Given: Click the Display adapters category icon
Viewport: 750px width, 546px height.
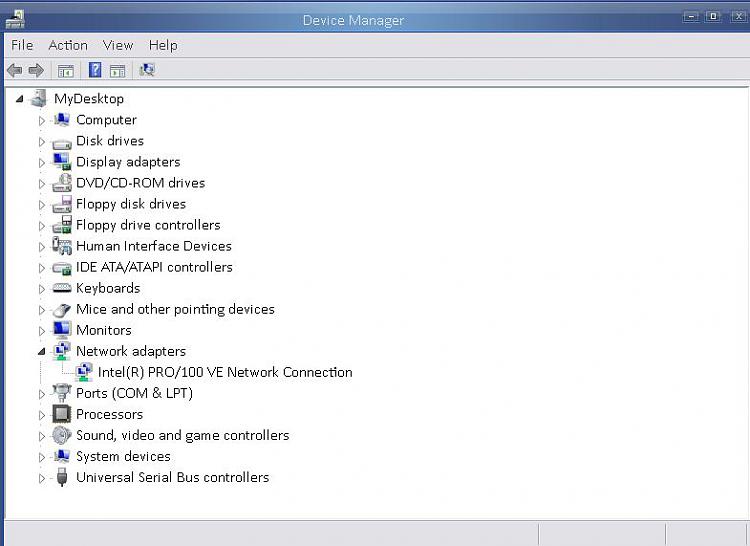Looking at the screenshot, I should coord(62,162).
